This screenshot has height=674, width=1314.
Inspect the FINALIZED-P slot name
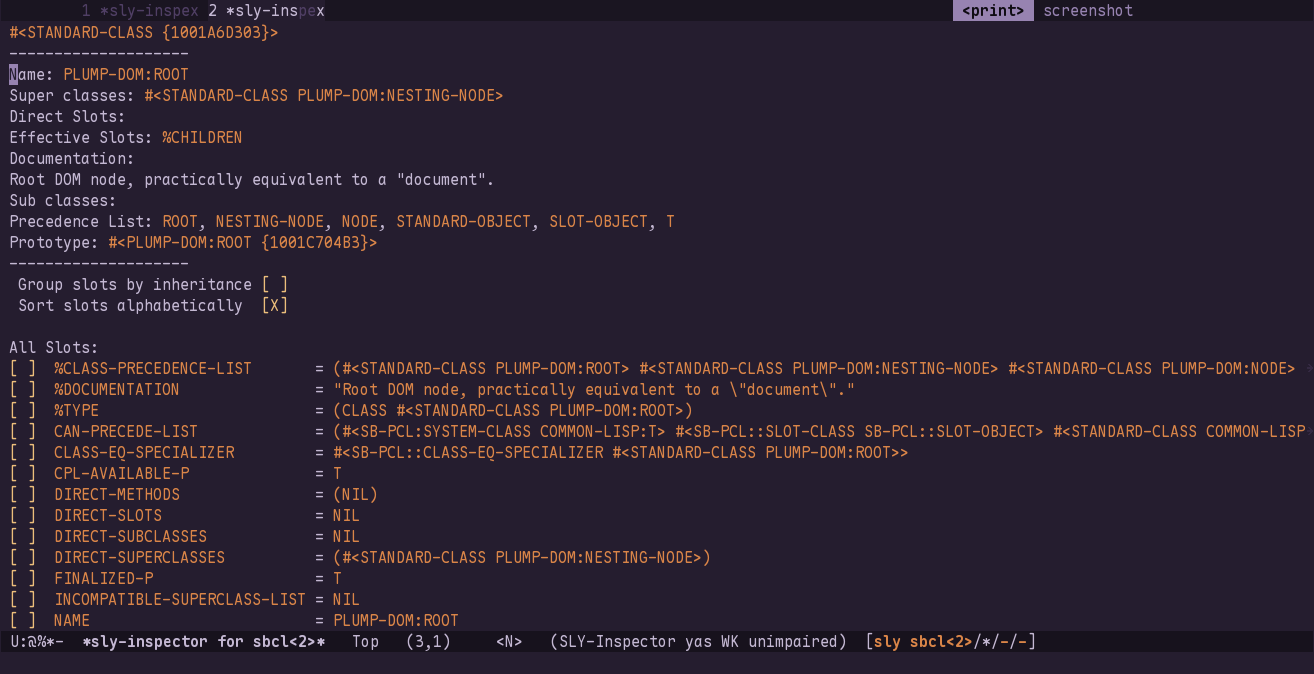104,579
